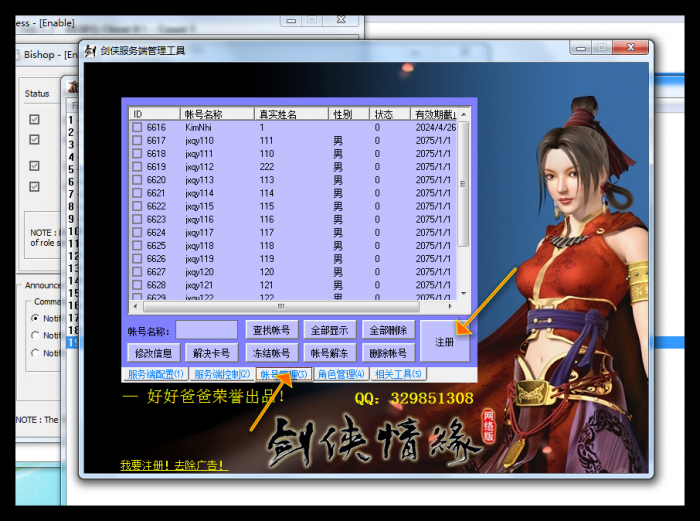Toggle the checkbox for ID 6623

tap(137, 220)
